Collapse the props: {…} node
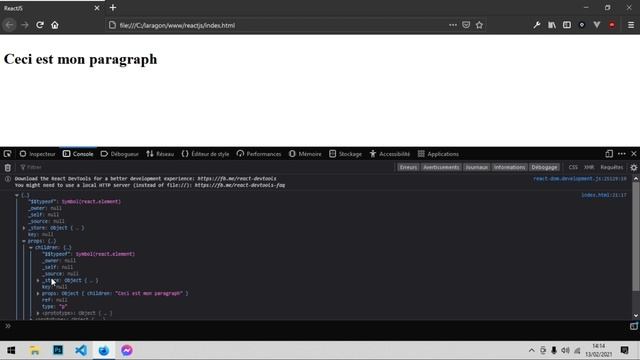The height and width of the screenshot is (360, 640). pos(24,241)
